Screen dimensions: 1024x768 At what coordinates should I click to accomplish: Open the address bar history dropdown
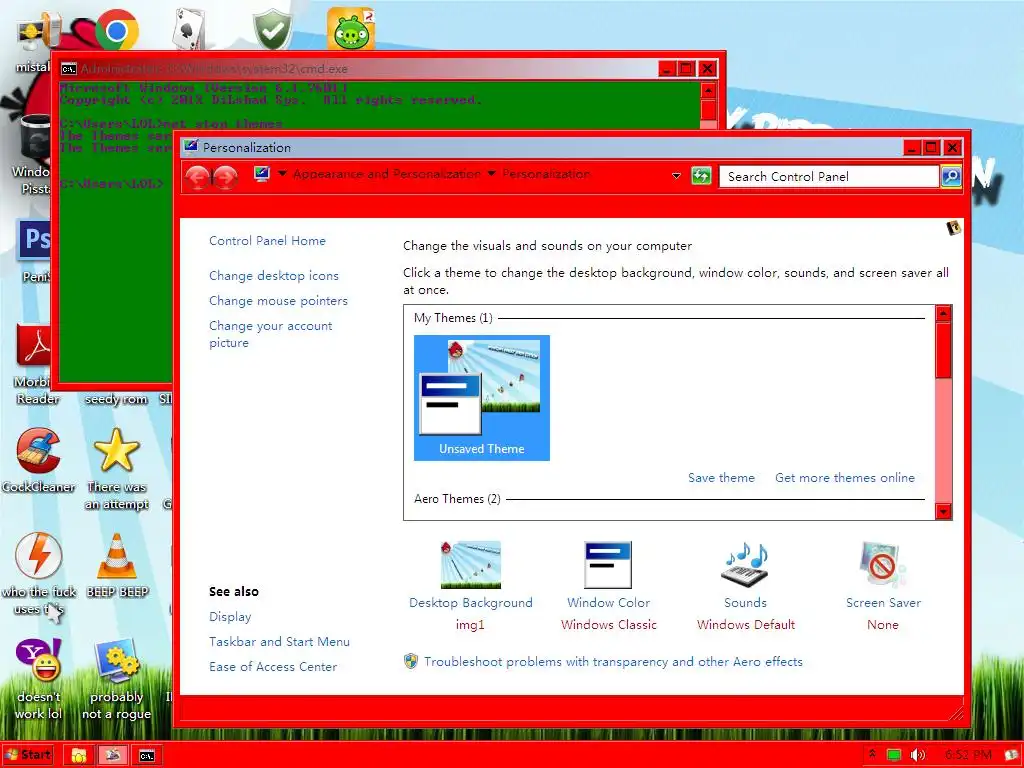coord(677,176)
